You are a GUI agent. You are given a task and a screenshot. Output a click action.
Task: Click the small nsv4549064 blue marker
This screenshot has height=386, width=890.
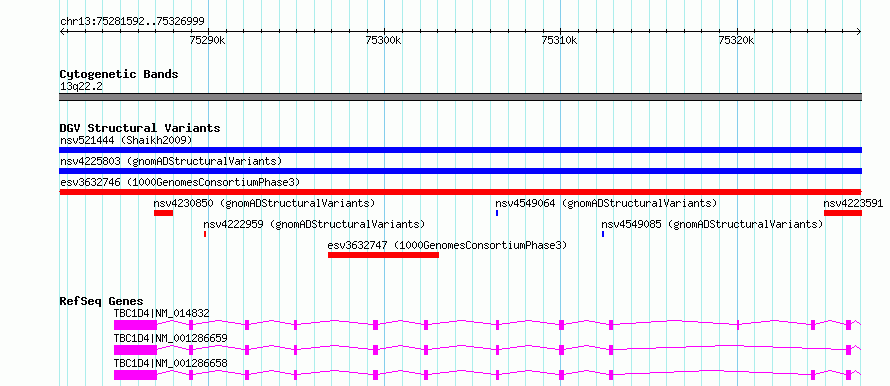(497, 213)
